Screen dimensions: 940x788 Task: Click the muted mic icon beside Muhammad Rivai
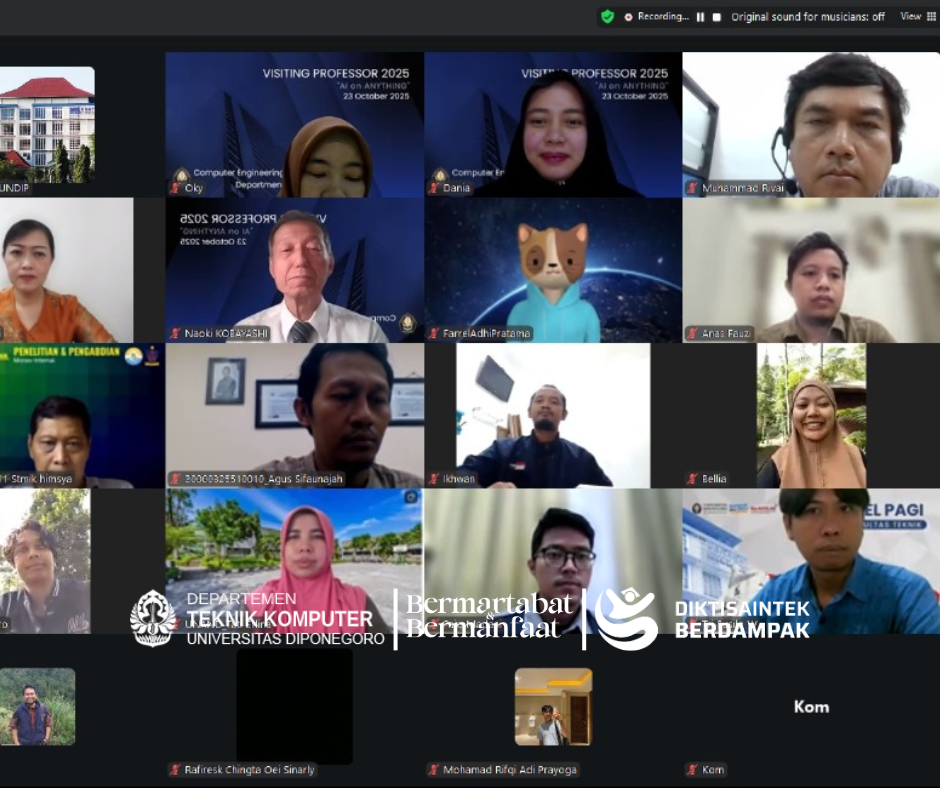point(692,188)
